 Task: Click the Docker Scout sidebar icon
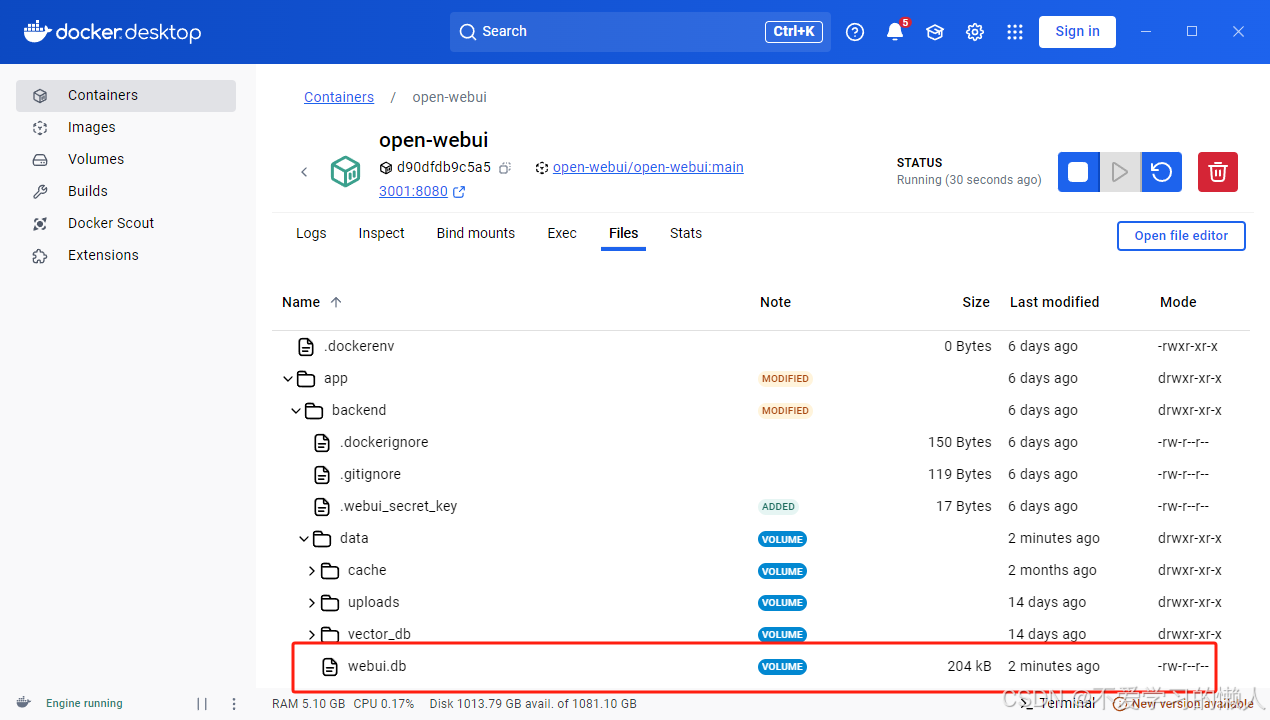point(40,224)
